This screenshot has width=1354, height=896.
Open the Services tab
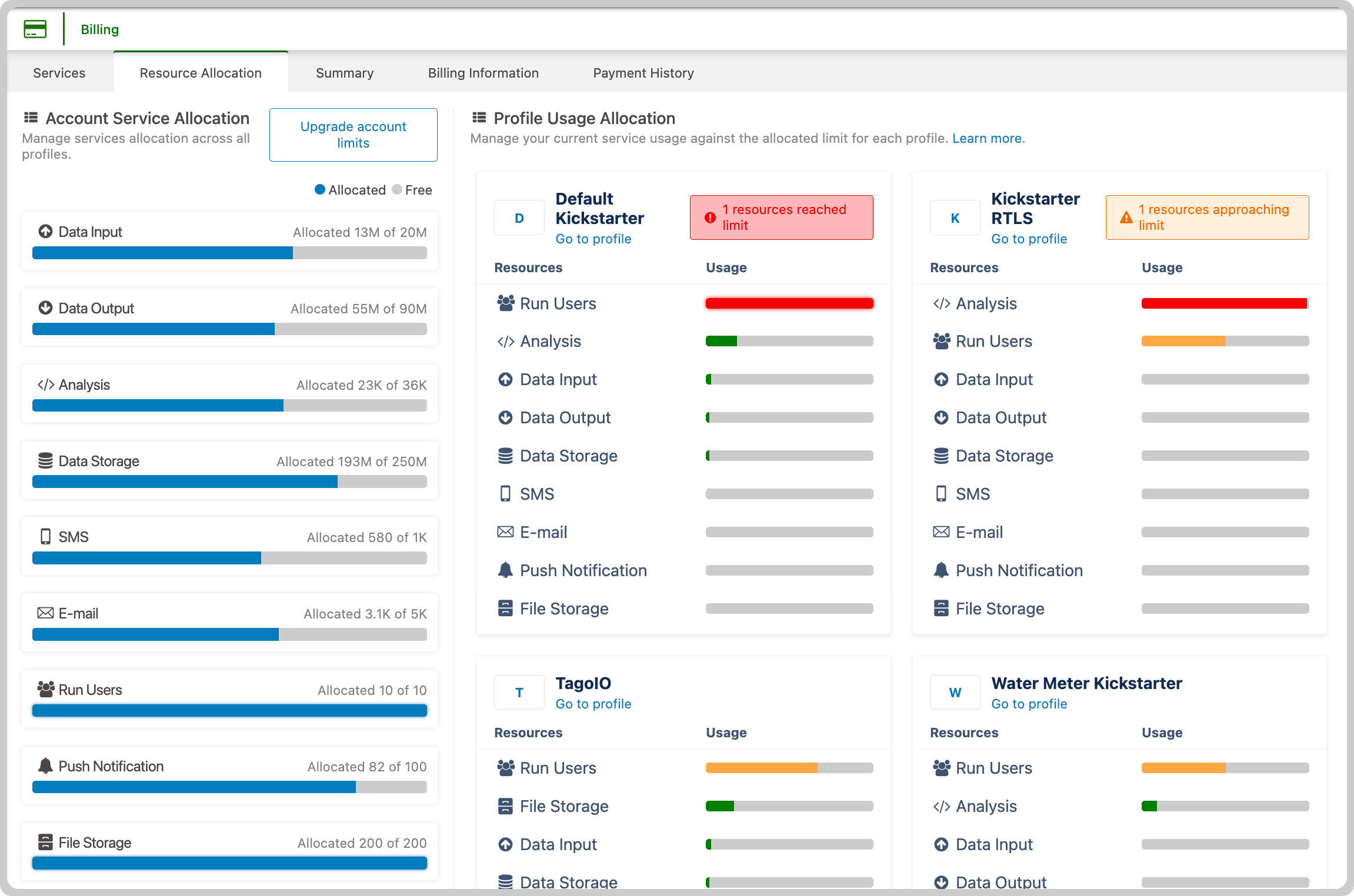[x=59, y=73]
